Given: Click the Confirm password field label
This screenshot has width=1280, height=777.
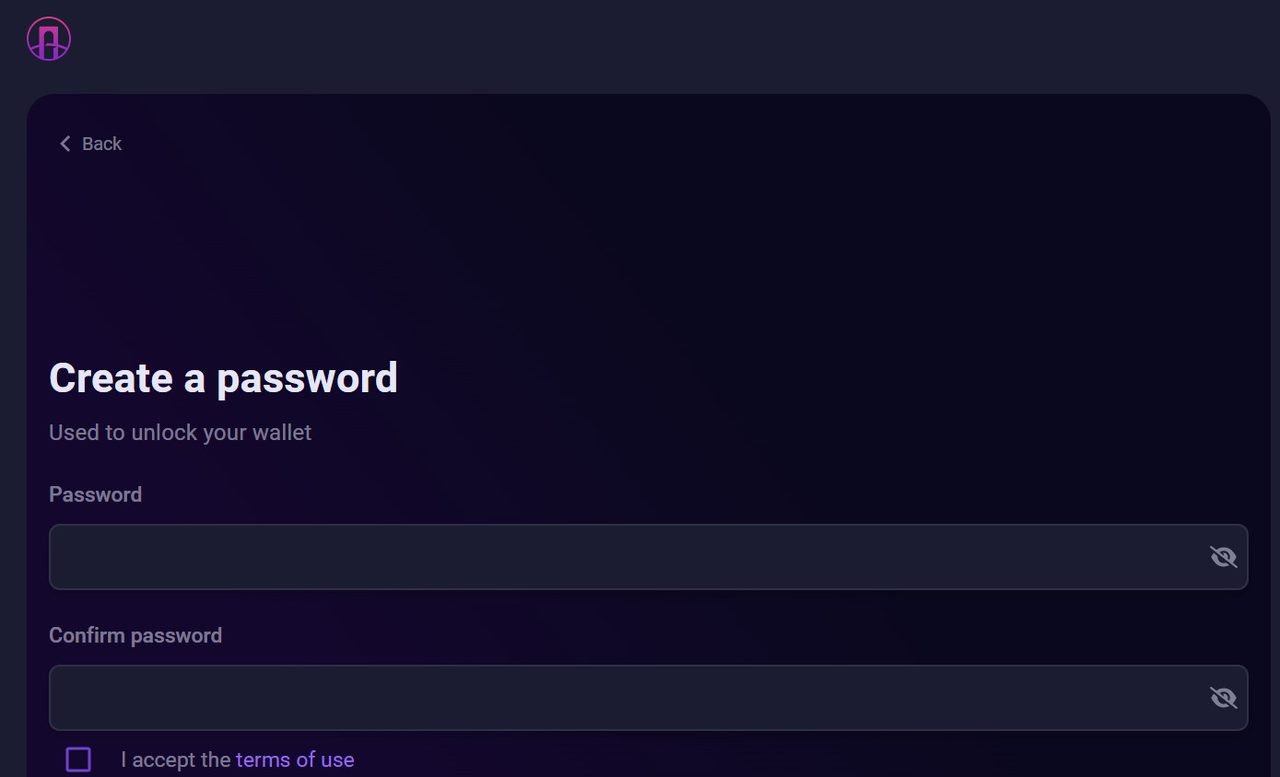Looking at the screenshot, I should click(135, 635).
